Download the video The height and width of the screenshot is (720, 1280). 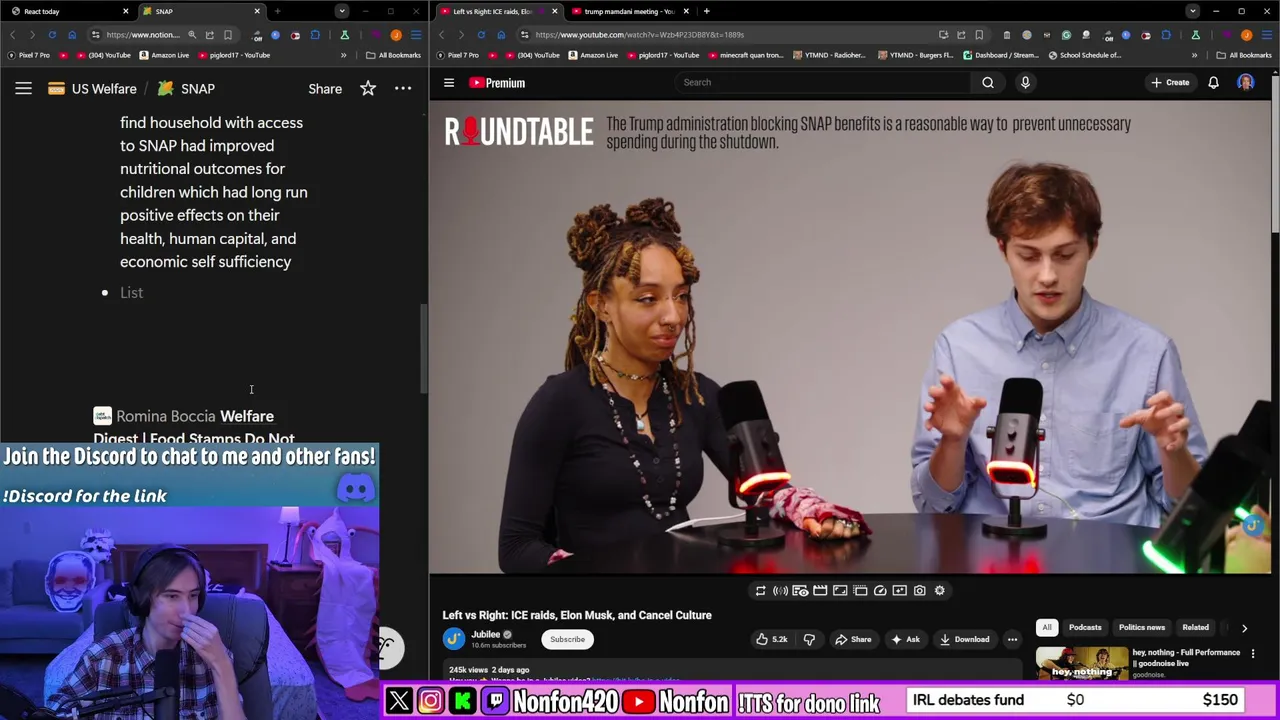coord(965,640)
